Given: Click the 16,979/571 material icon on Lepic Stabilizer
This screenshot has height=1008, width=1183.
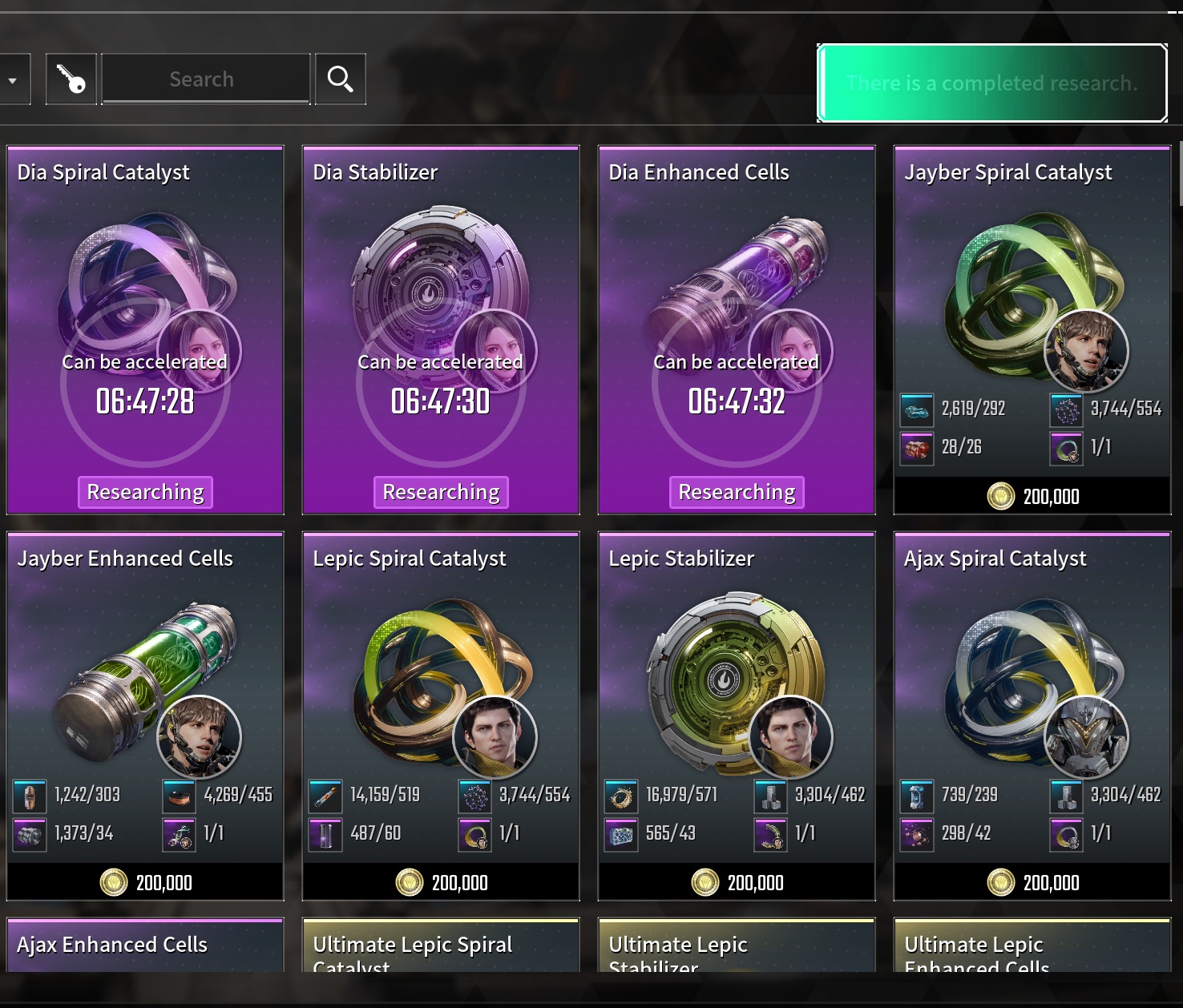Looking at the screenshot, I should pyautogui.click(x=621, y=796).
